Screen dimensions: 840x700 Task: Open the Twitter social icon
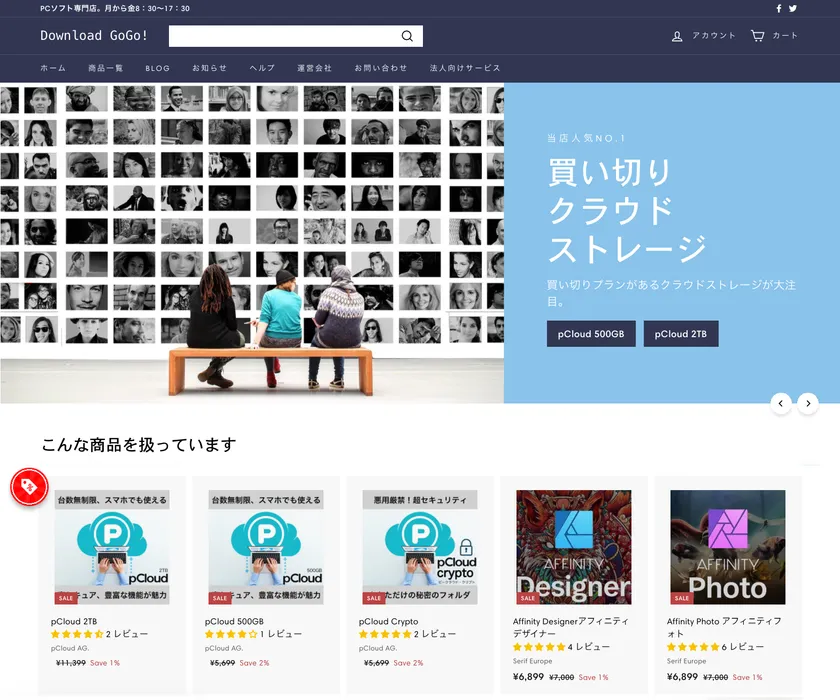coord(793,8)
